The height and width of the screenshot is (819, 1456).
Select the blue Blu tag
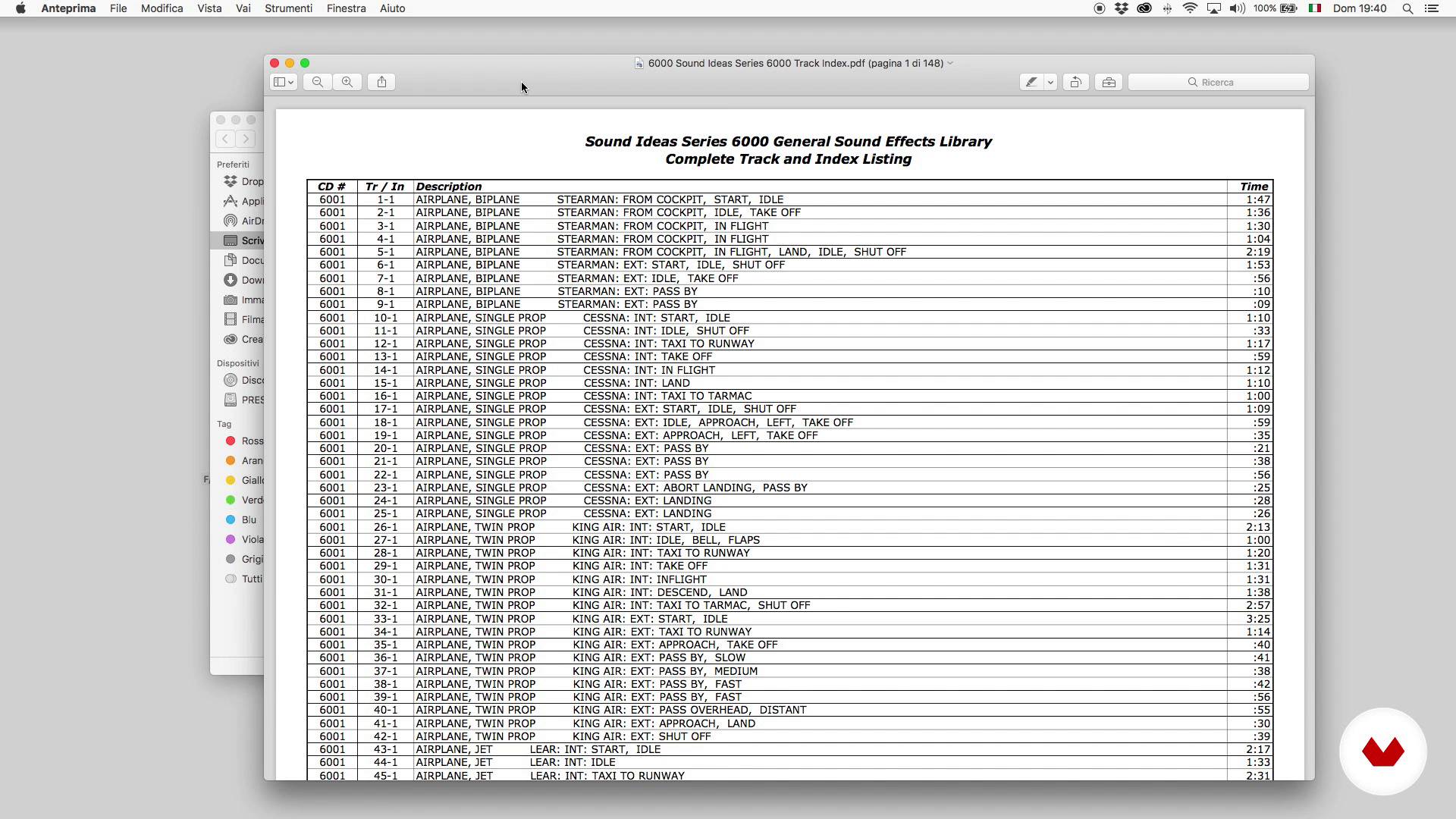click(237, 520)
